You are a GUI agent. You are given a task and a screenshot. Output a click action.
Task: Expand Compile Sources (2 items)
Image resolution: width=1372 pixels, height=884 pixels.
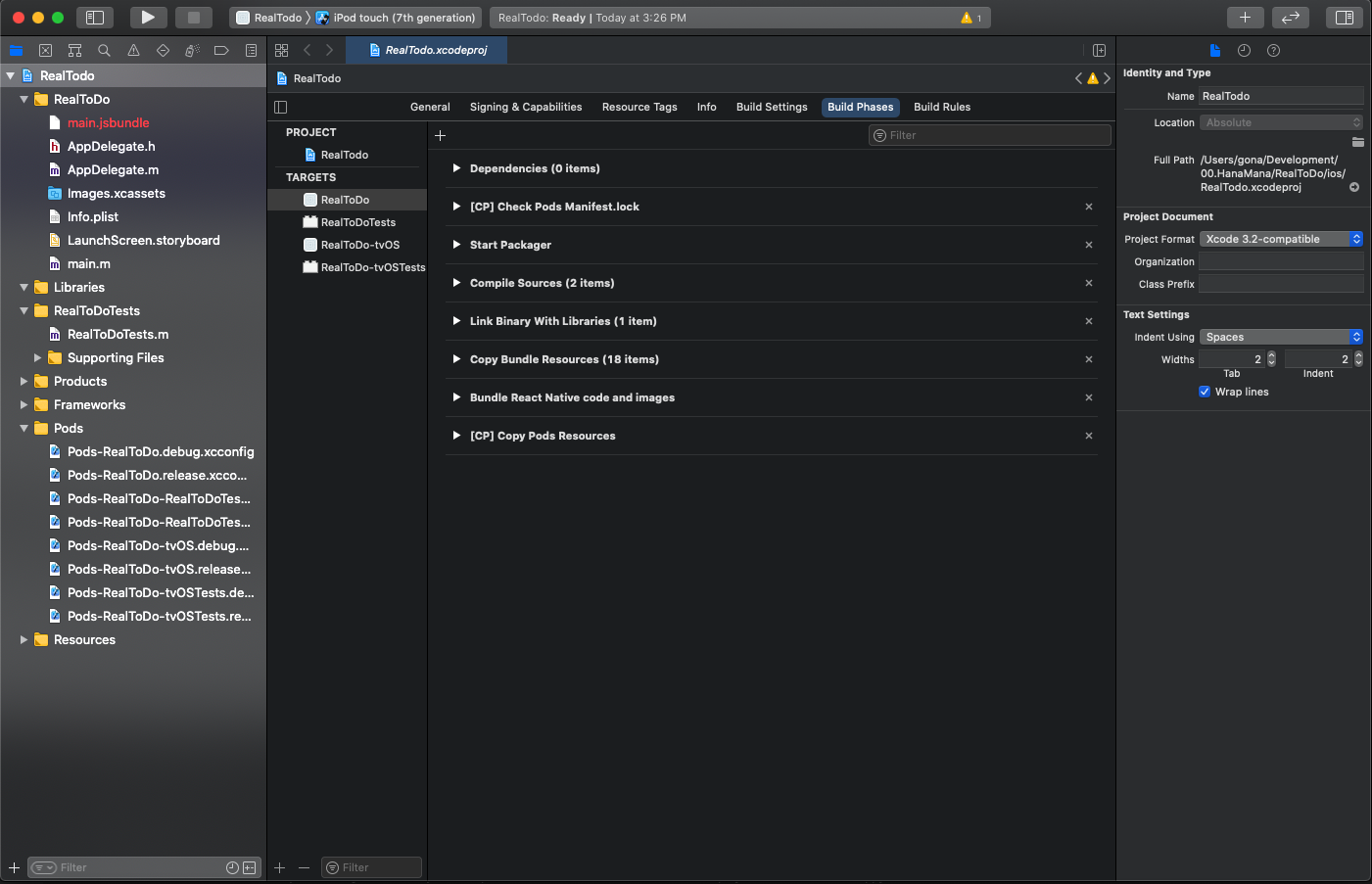(456, 283)
